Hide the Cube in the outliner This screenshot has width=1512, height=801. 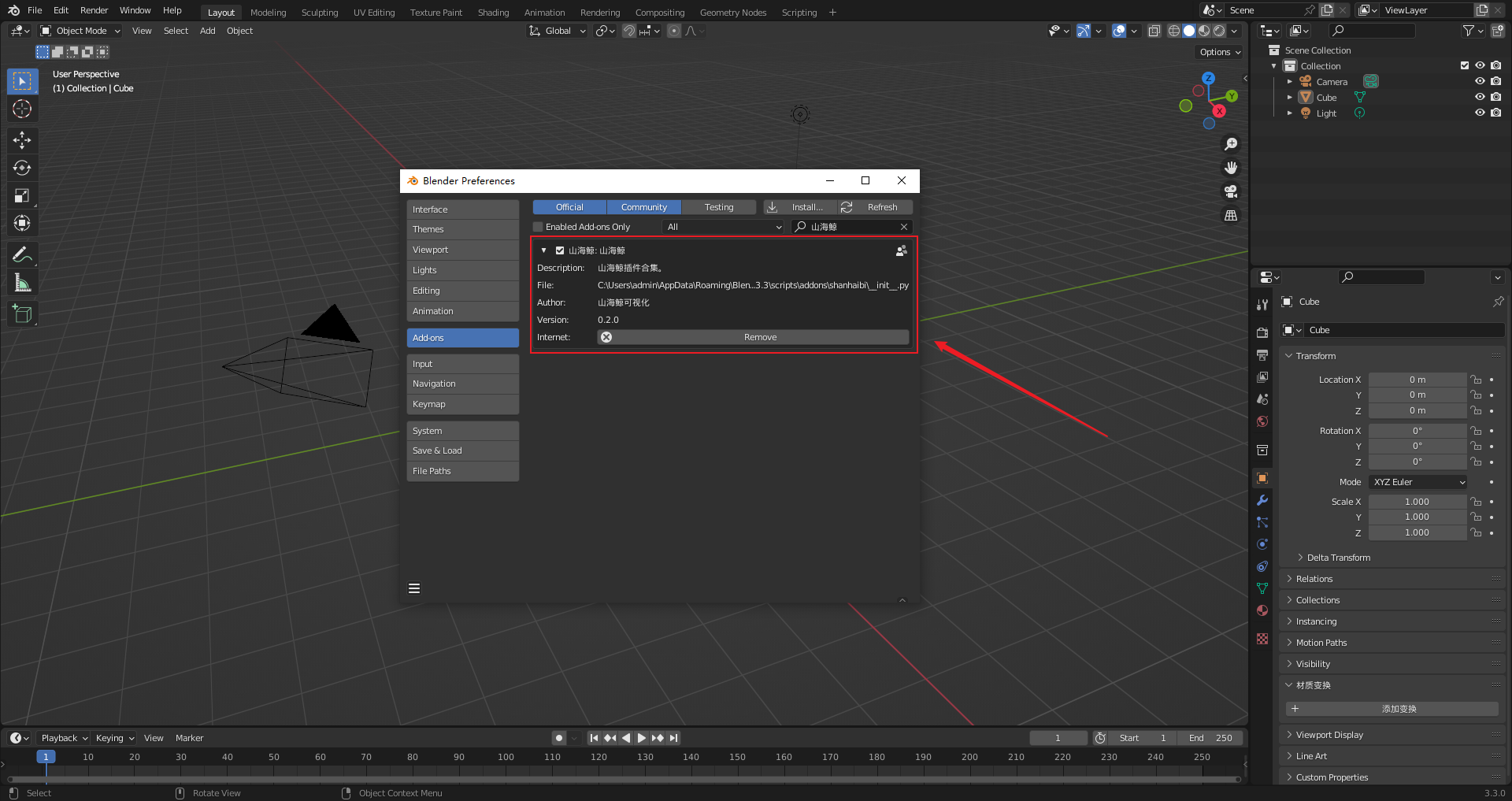pyautogui.click(x=1480, y=97)
